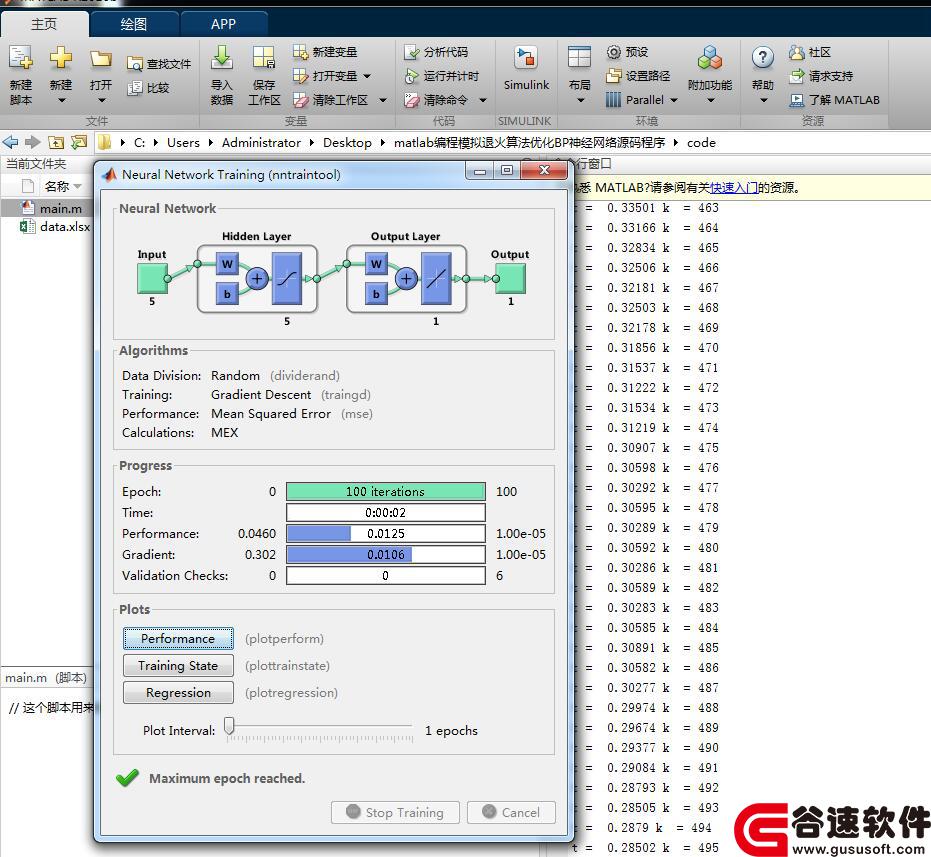Expand the 帮助 dropdown arrow
The image size is (931, 857).
tap(764, 100)
